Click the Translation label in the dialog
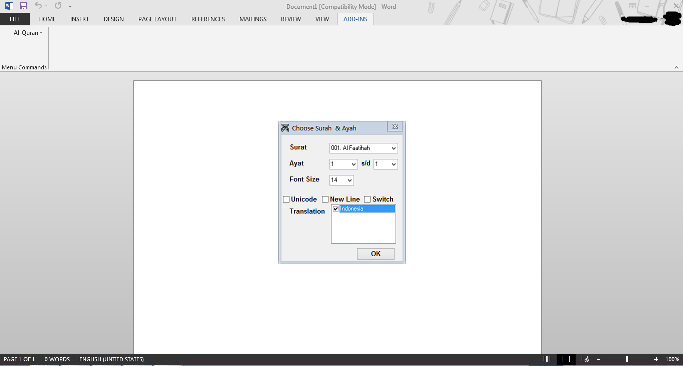 pos(307,211)
